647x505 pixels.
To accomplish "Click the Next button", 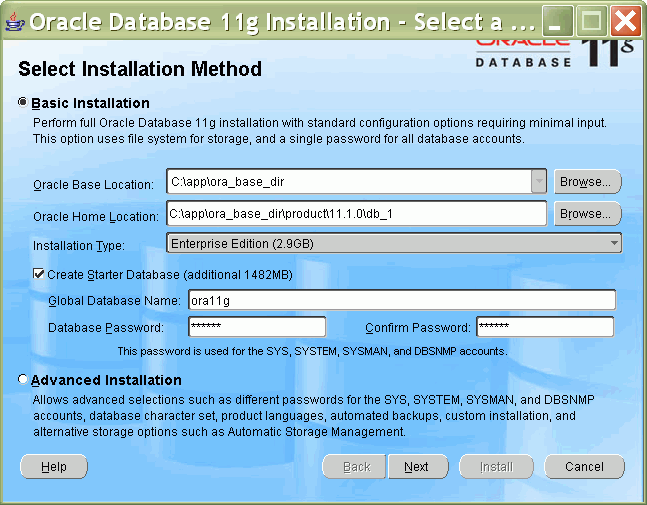I will click(418, 466).
